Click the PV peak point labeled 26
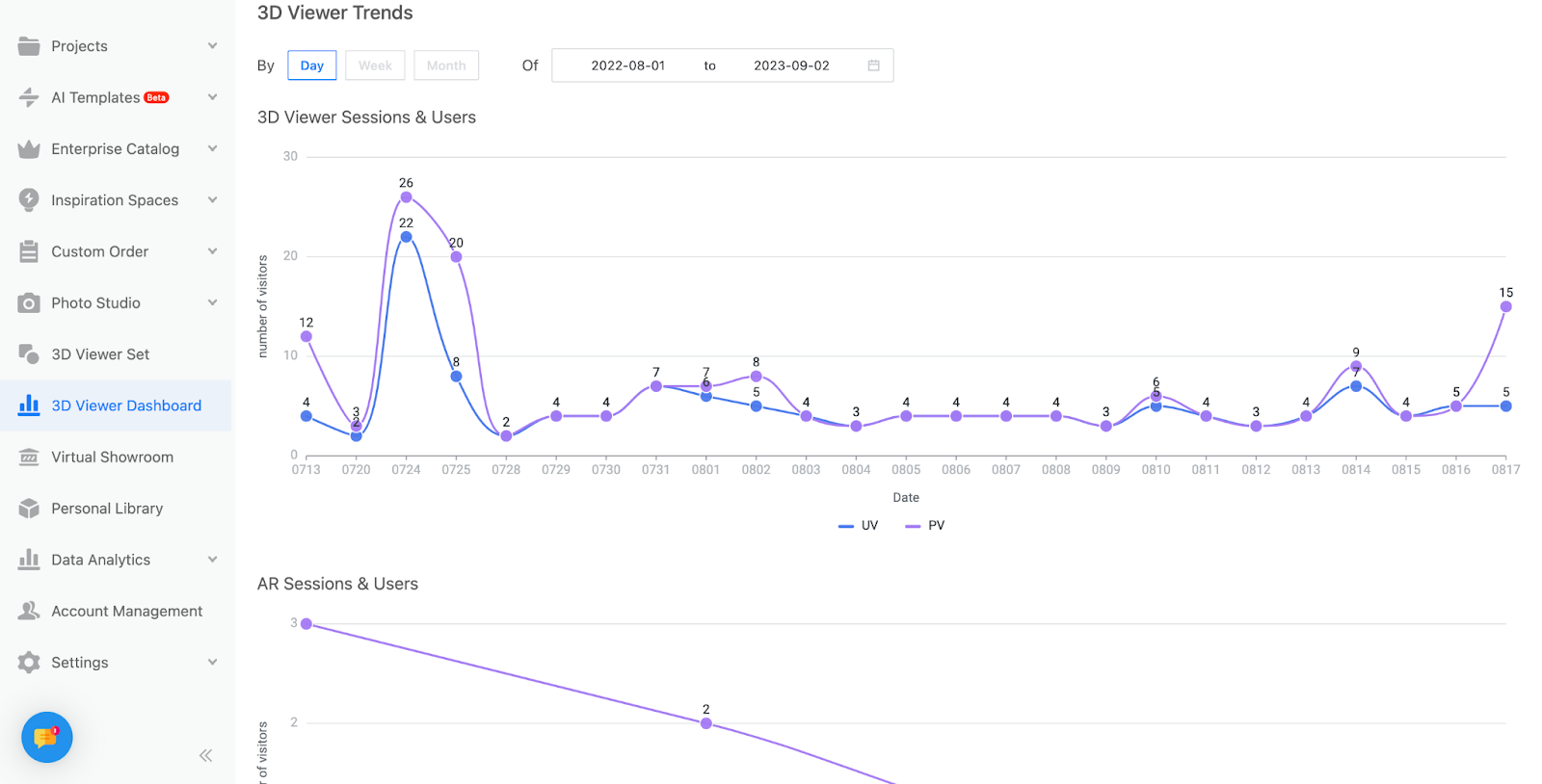 tap(406, 197)
